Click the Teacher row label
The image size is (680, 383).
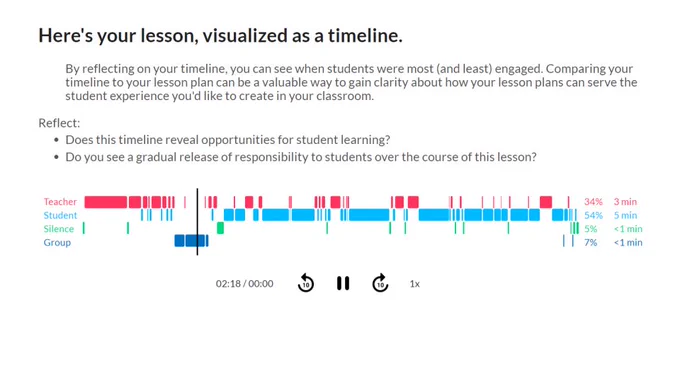(60, 202)
